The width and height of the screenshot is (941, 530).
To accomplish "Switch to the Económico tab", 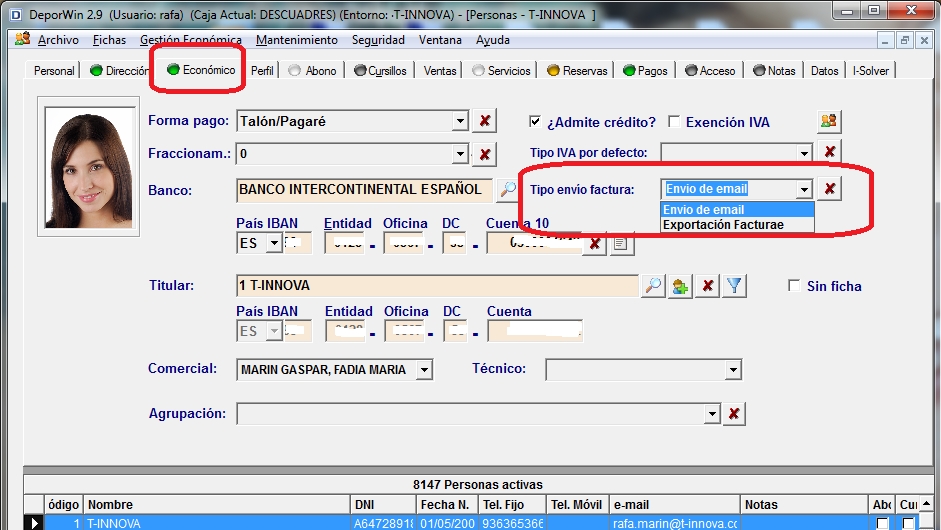I will click(201, 70).
